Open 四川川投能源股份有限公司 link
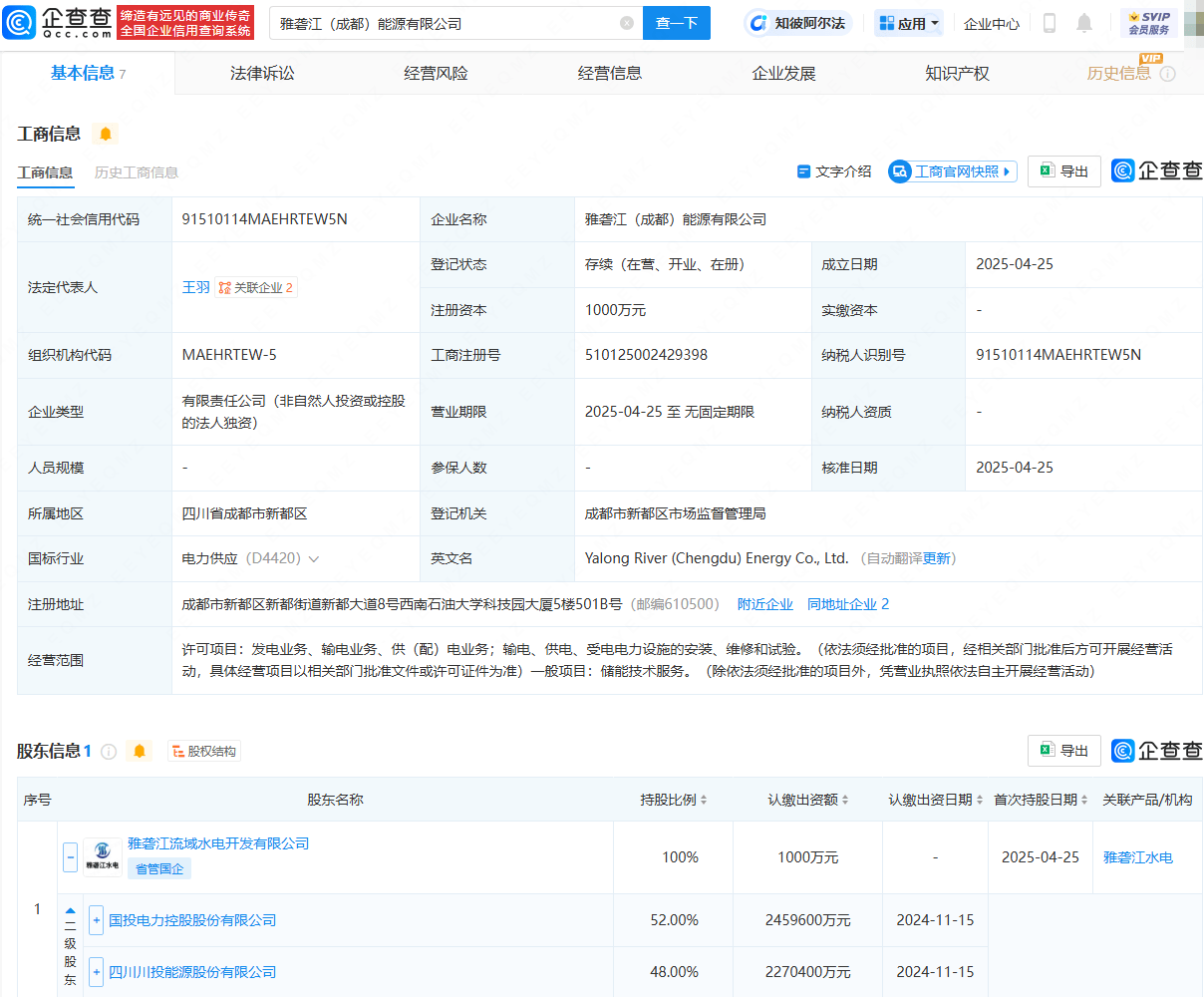Image resolution: width=1204 pixels, height=997 pixels. (x=192, y=972)
